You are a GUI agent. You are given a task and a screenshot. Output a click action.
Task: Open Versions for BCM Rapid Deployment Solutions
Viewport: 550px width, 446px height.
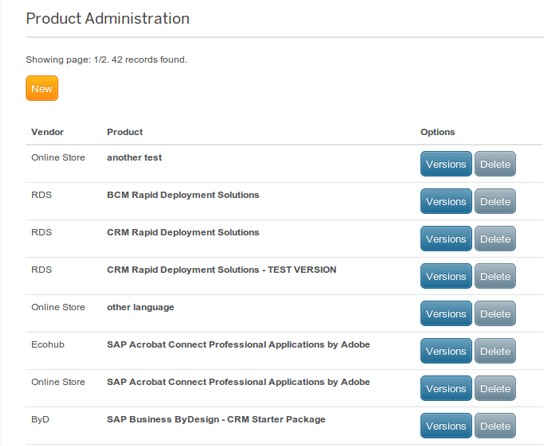446,201
